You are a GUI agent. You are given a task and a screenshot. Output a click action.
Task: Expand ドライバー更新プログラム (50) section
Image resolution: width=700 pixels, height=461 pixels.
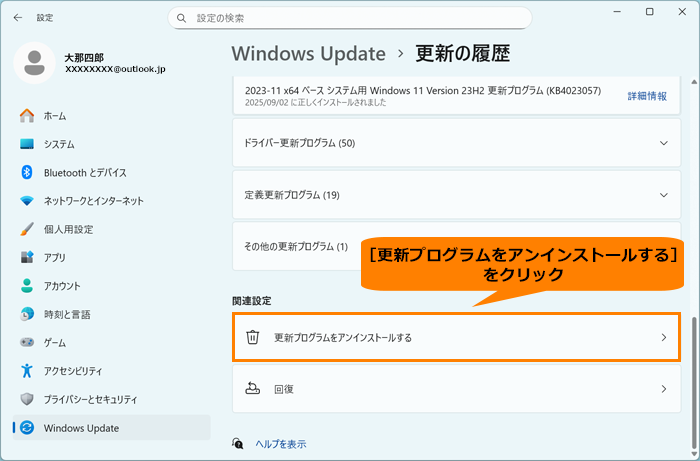tap(455, 144)
